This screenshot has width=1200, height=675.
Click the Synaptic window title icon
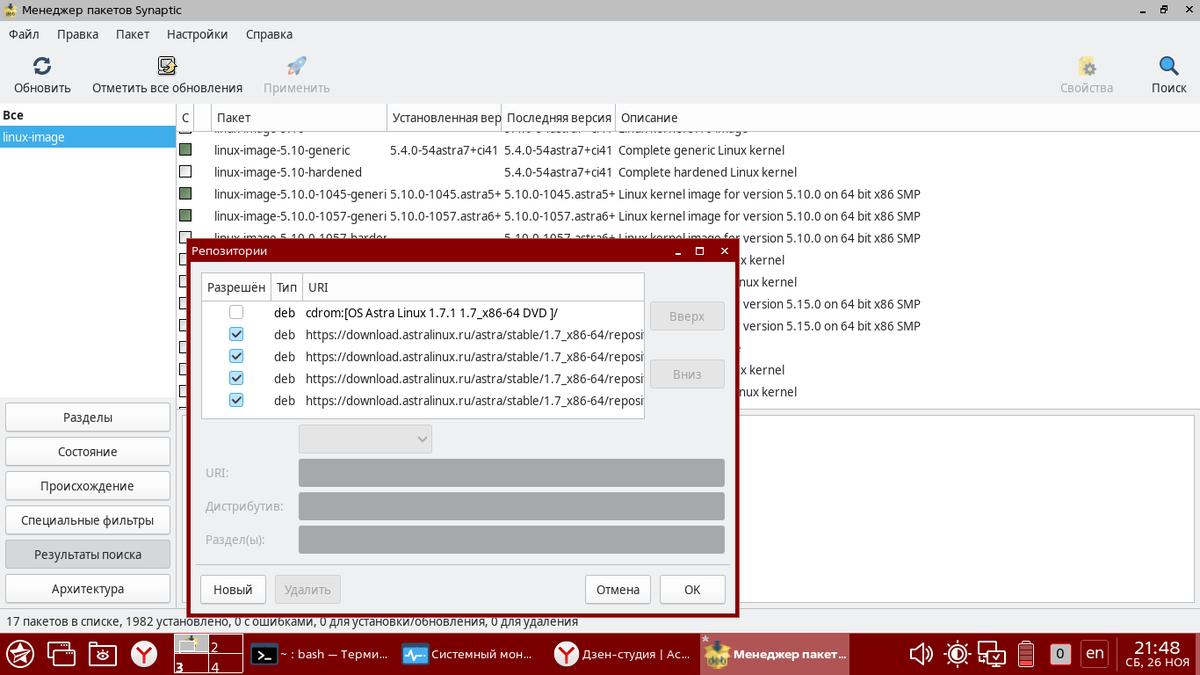point(13,10)
